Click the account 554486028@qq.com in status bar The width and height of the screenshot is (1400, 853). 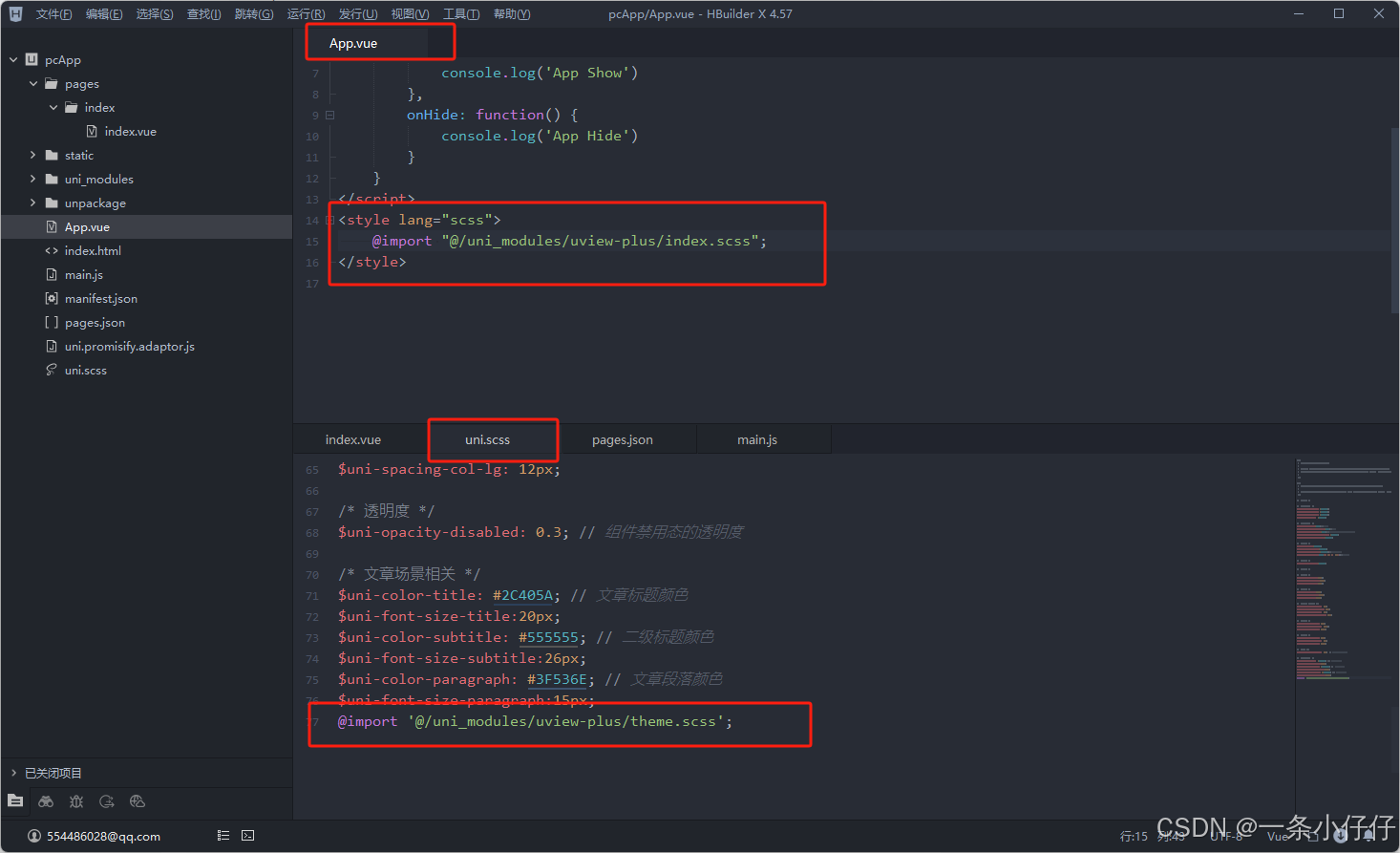103,836
